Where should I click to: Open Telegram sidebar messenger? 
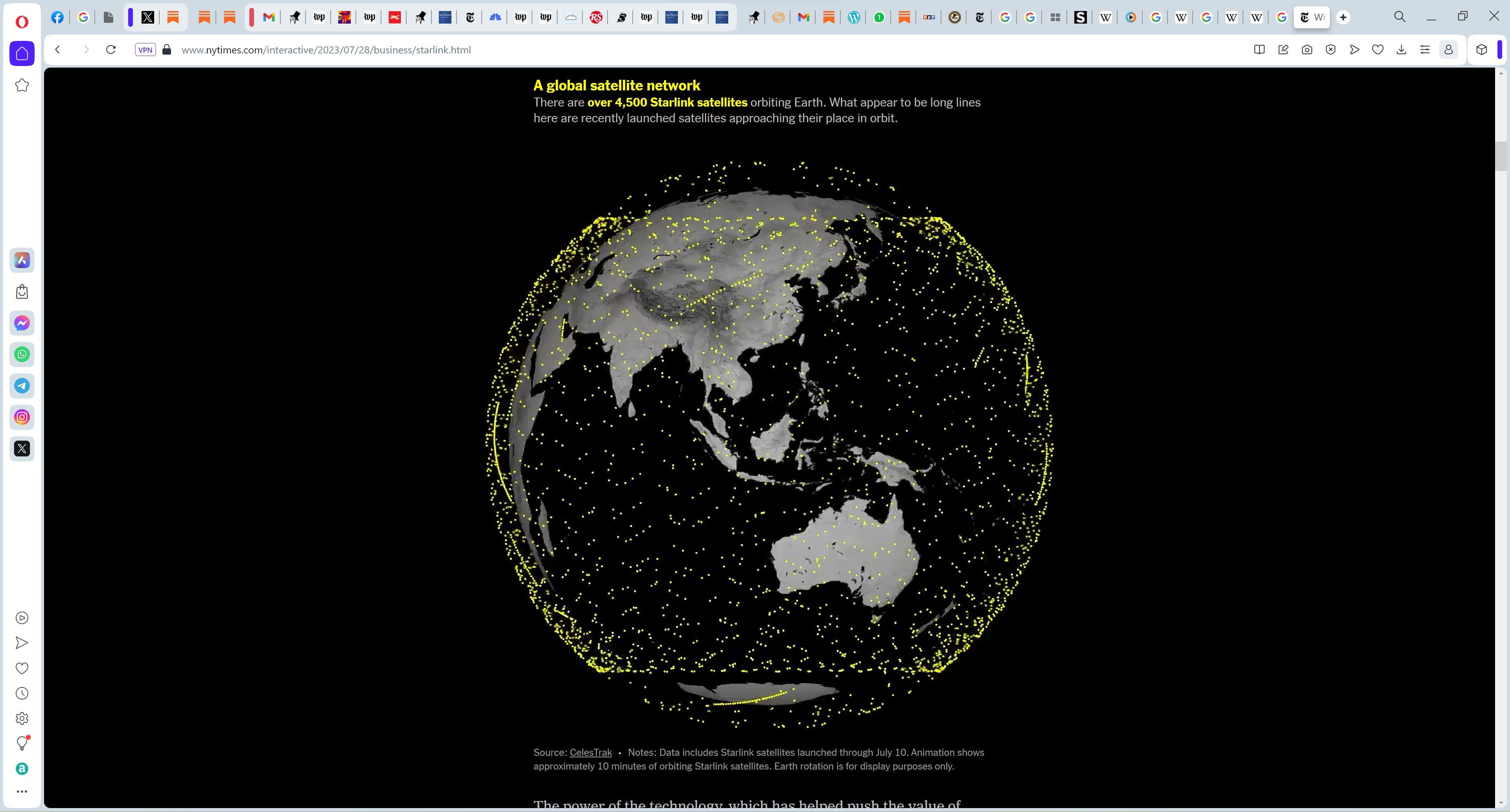click(22, 386)
